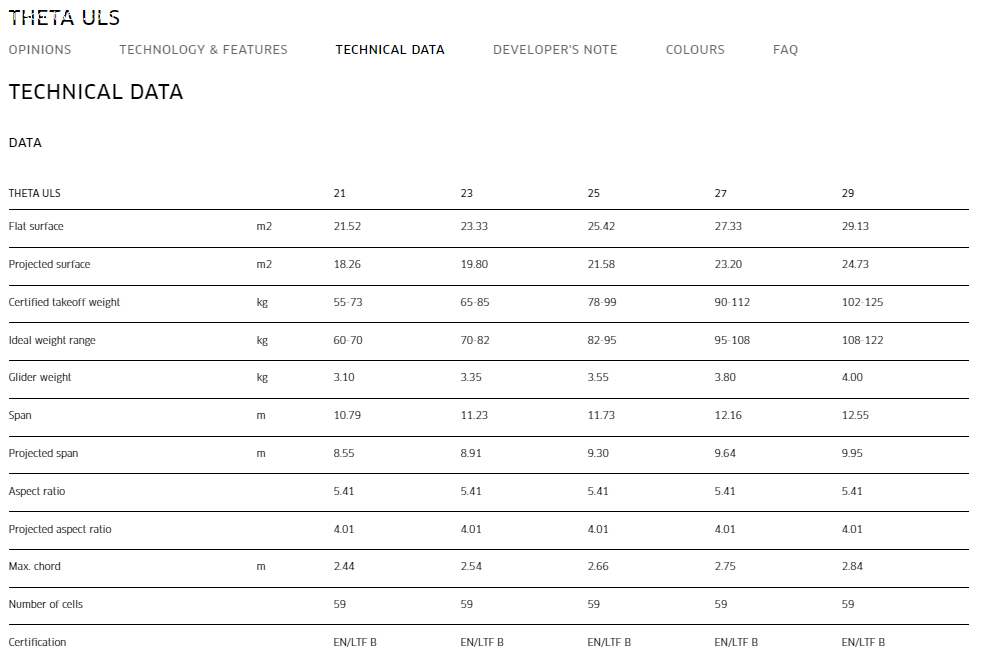This screenshot has height=670, width=992.
Task: Click the THETA ULS page title
Action: pos(64,18)
